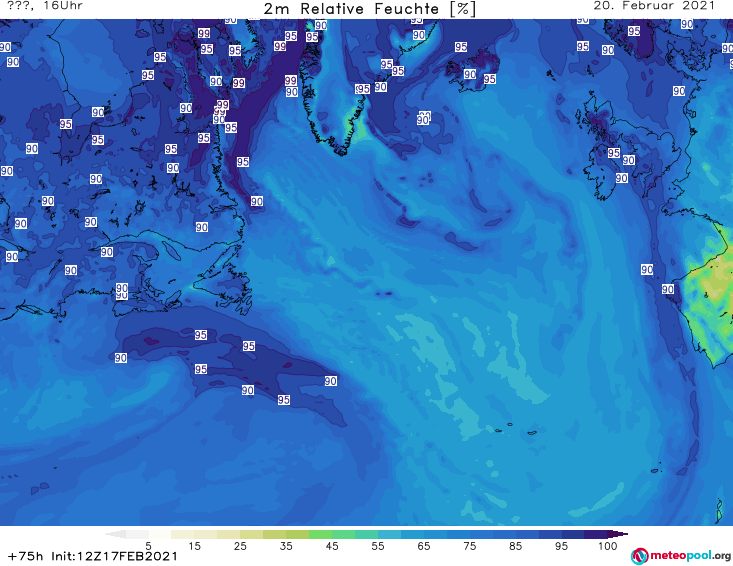Click the legend tick label '35'
The image size is (733, 566).
[x=286, y=546]
